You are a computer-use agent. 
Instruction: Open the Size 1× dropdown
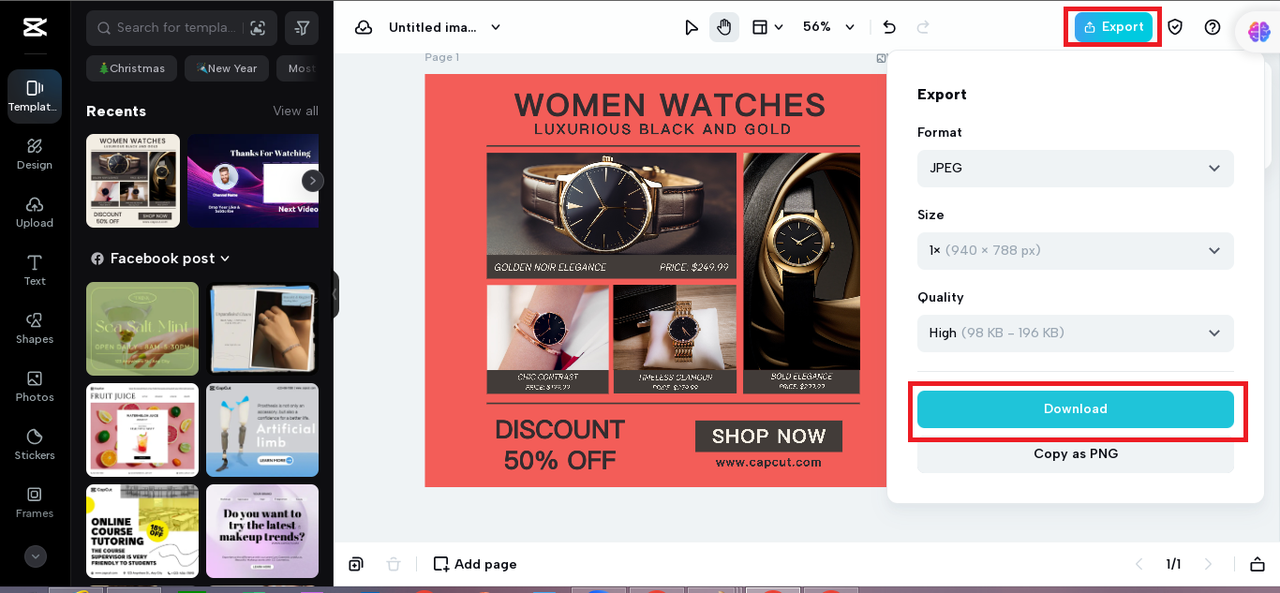pos(1075,250)
